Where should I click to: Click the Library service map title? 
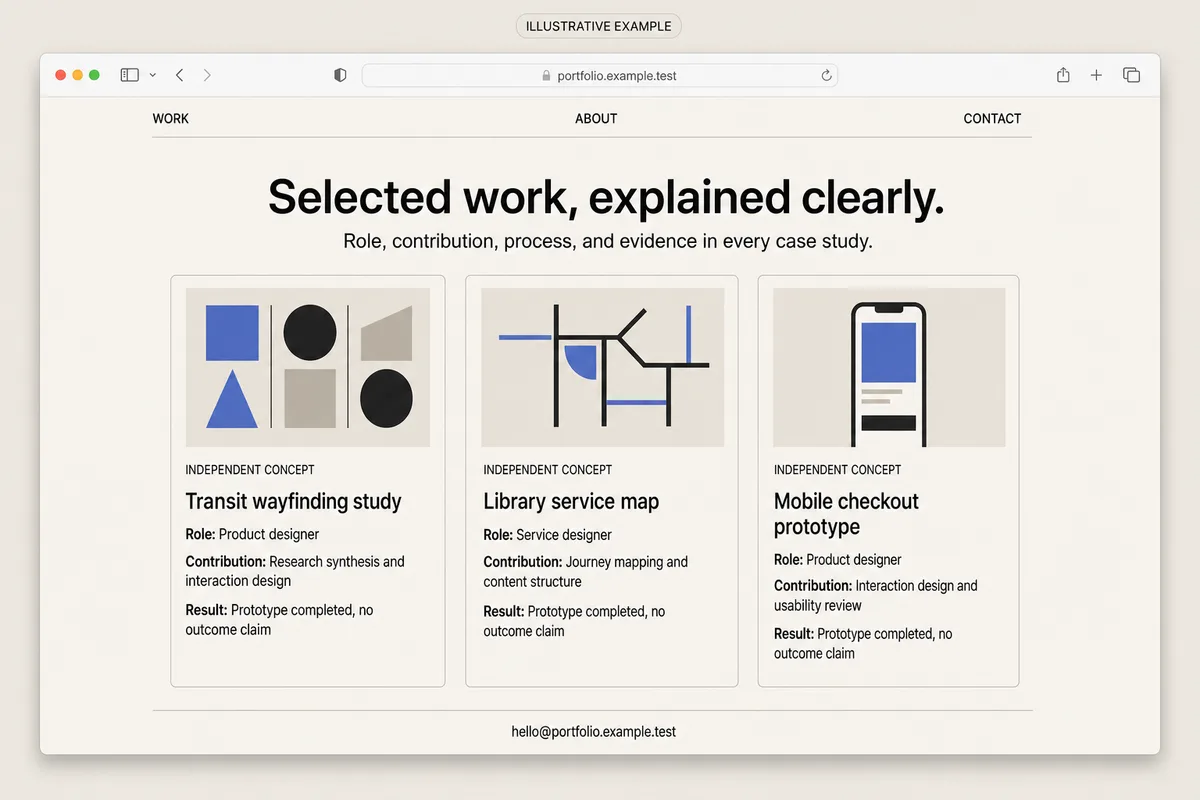click(571, 502)
